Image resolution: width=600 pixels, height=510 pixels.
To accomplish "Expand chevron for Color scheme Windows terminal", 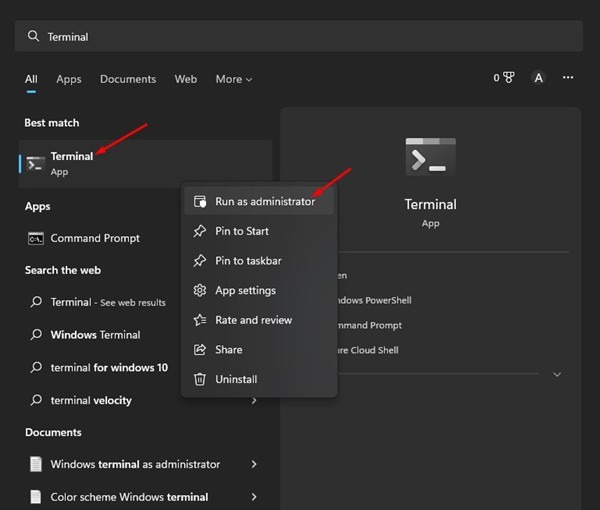I will click(254, 497).
